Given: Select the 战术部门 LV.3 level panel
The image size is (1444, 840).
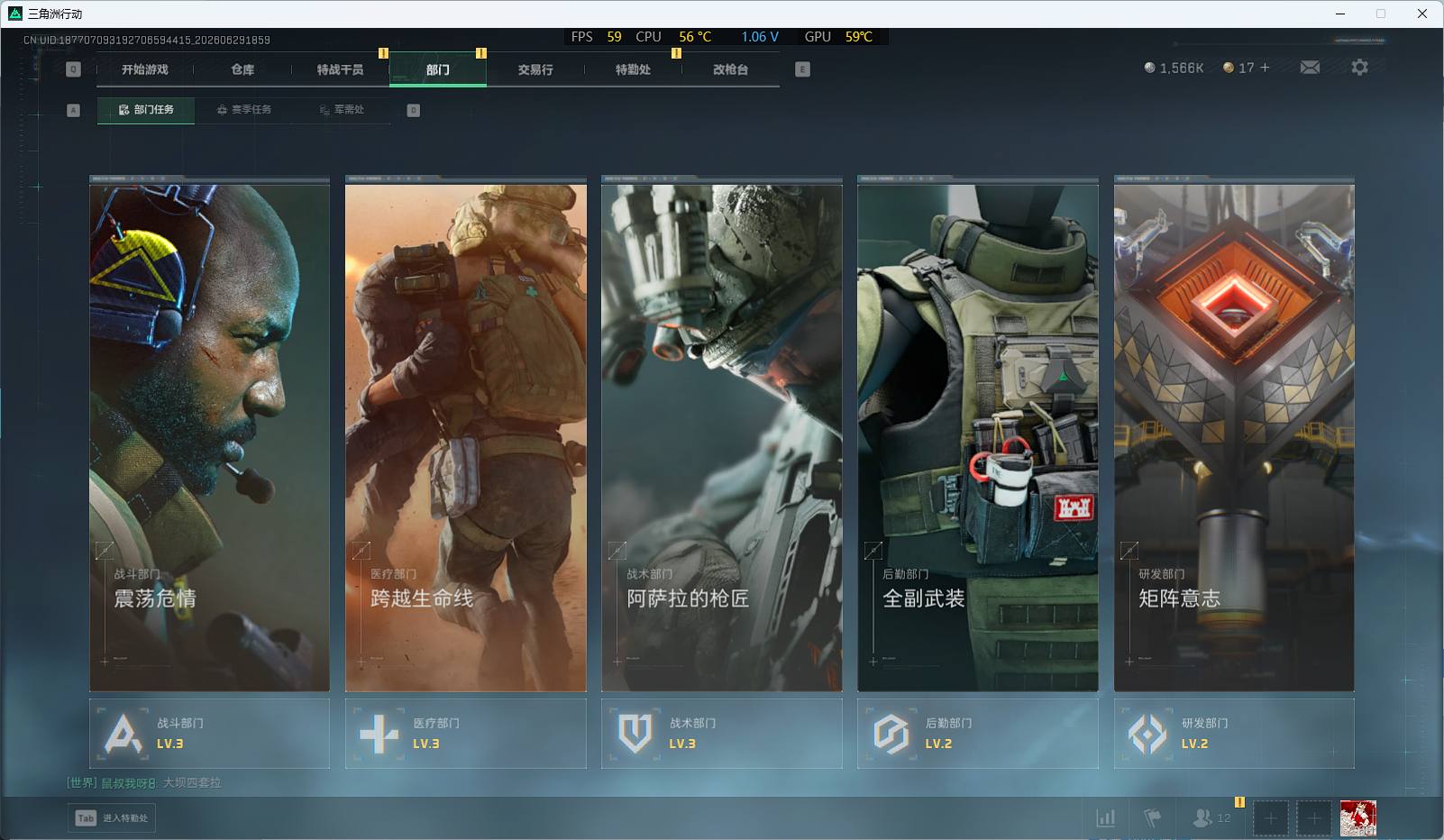Looking at the screenshot, I should point(722,734).
